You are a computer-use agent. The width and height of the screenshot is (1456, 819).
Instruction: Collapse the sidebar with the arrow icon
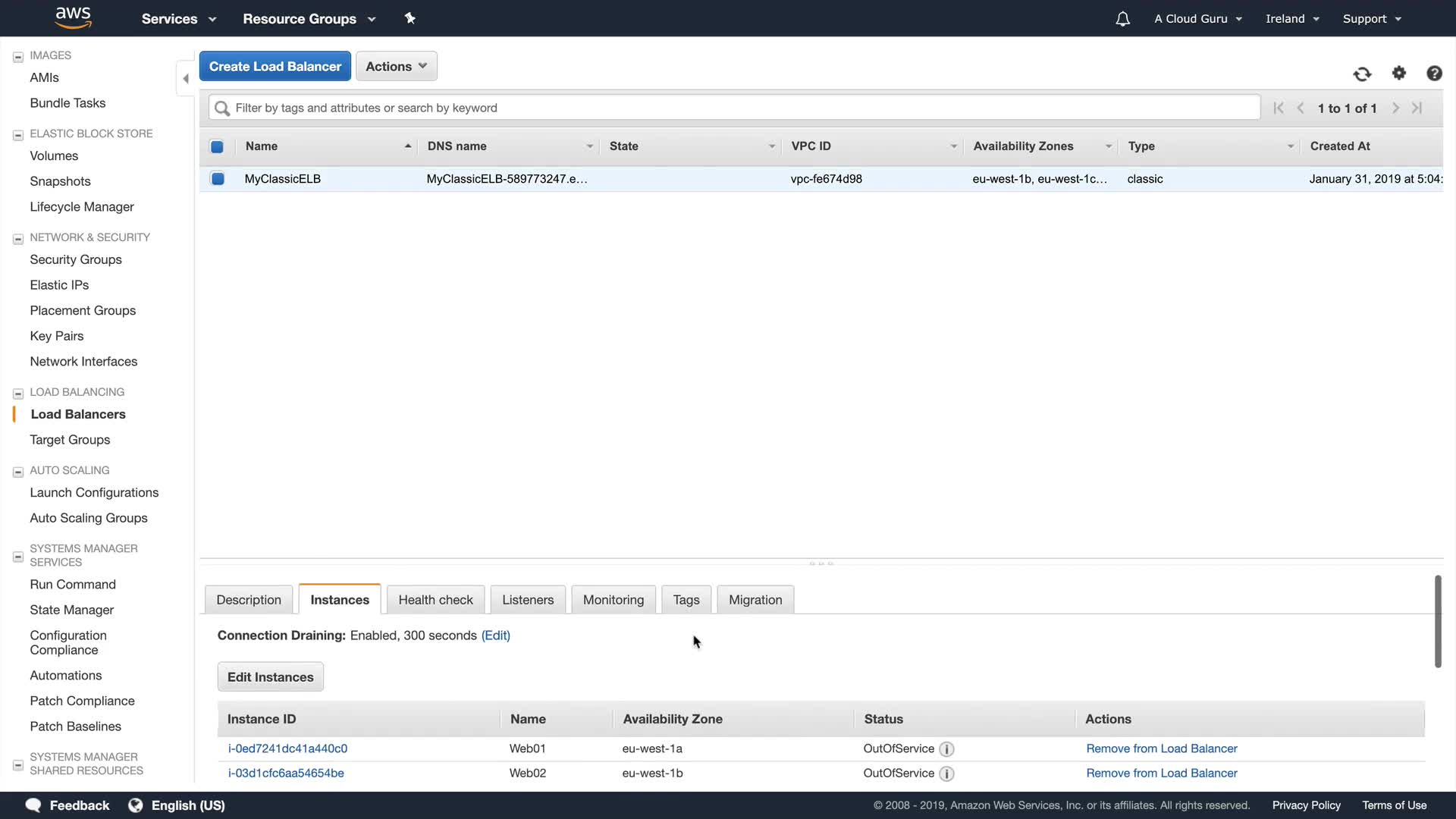186,79
